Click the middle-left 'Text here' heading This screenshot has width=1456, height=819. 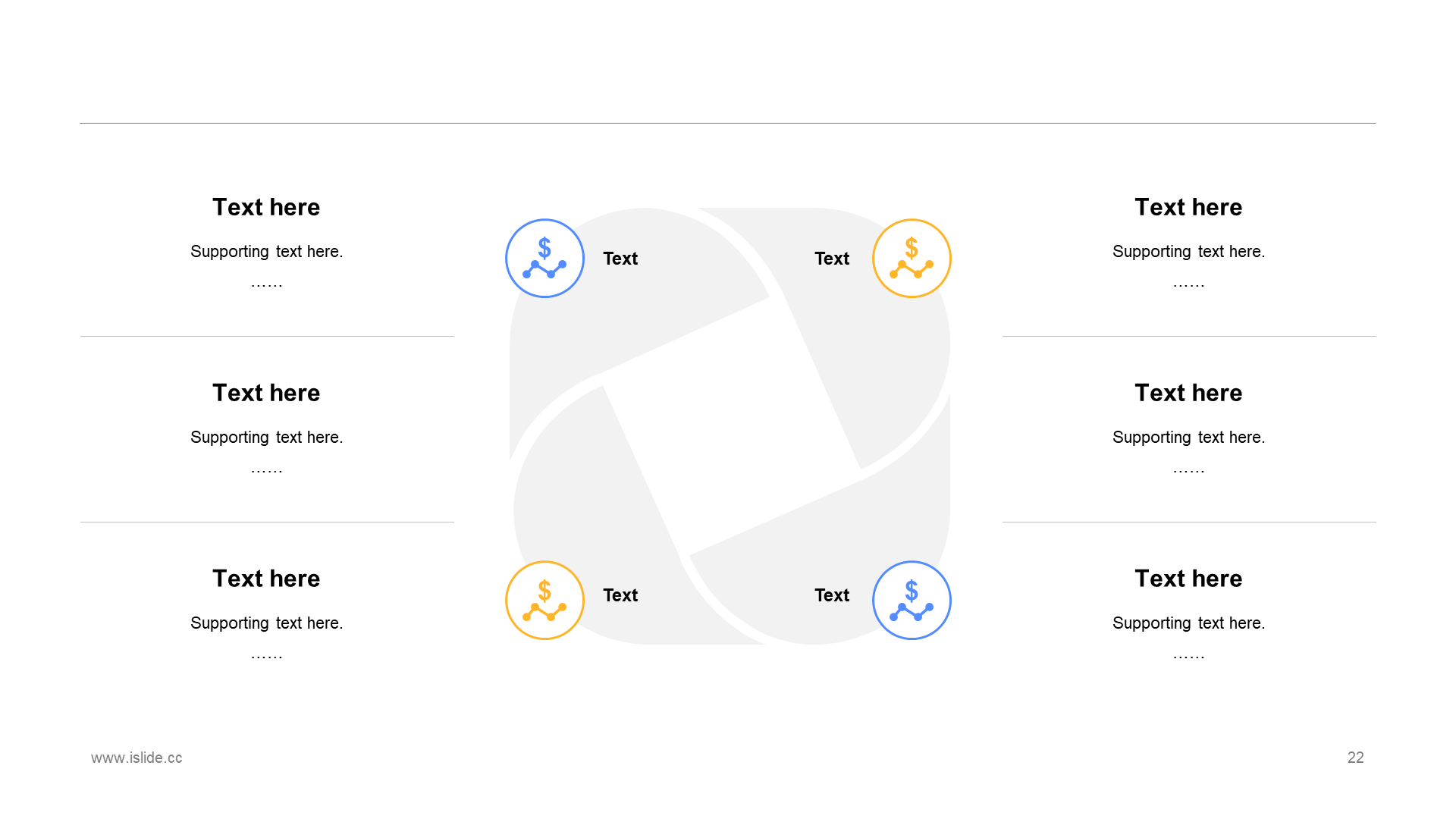click(x=266, y=393)
